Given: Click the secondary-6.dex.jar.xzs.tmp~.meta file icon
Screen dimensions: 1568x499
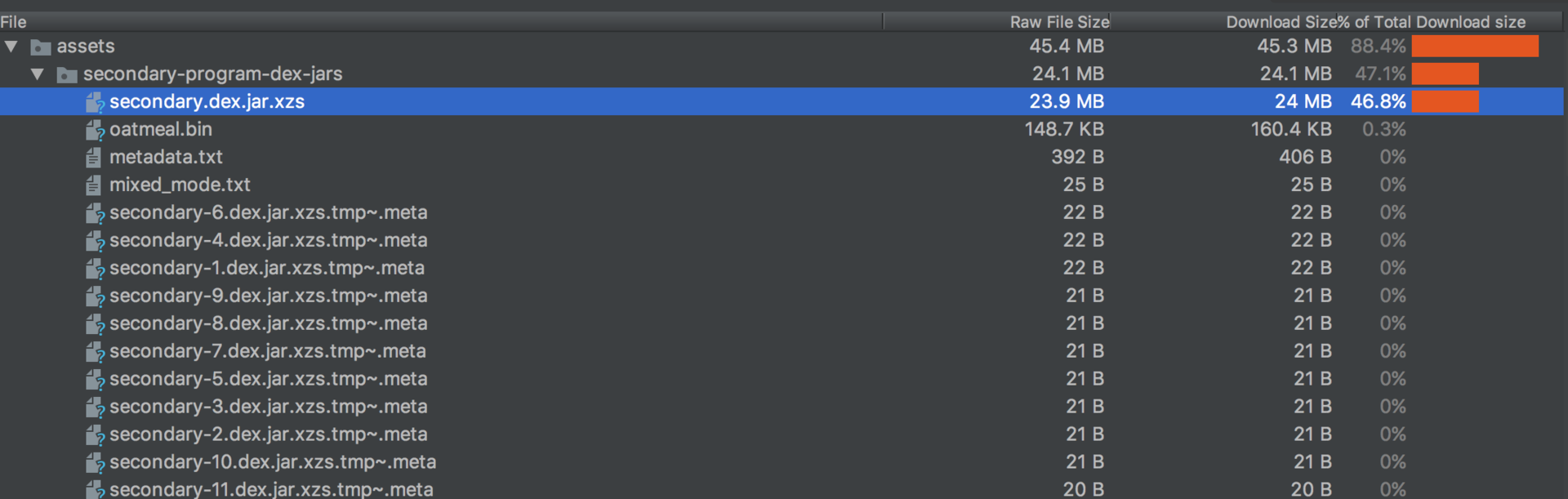Looking at the screenshot, I should coord(95,213).
